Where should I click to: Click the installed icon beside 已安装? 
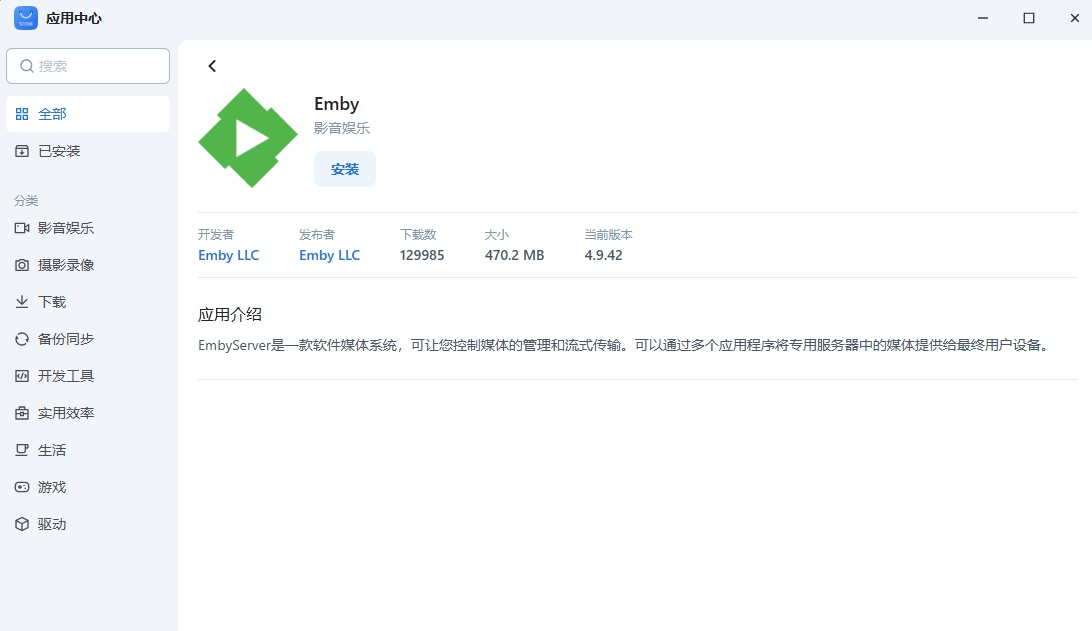coord(22,151)
